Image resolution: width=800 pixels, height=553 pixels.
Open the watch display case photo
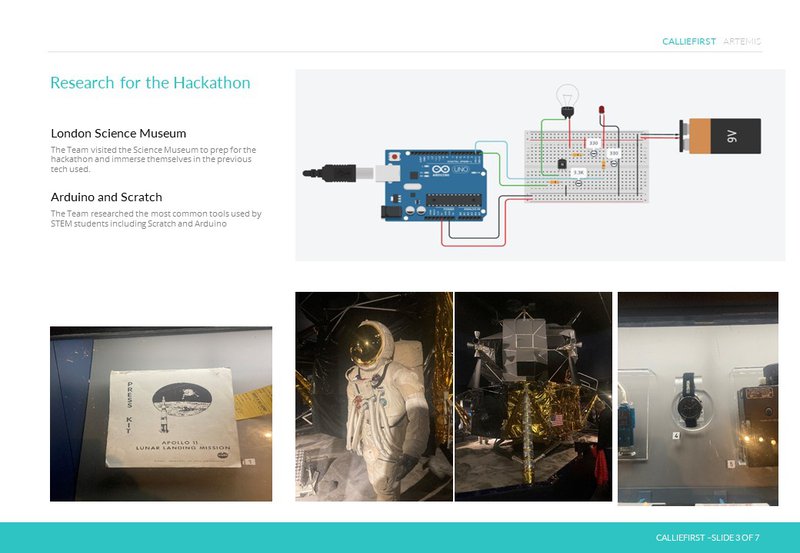[x=697, y=398]
